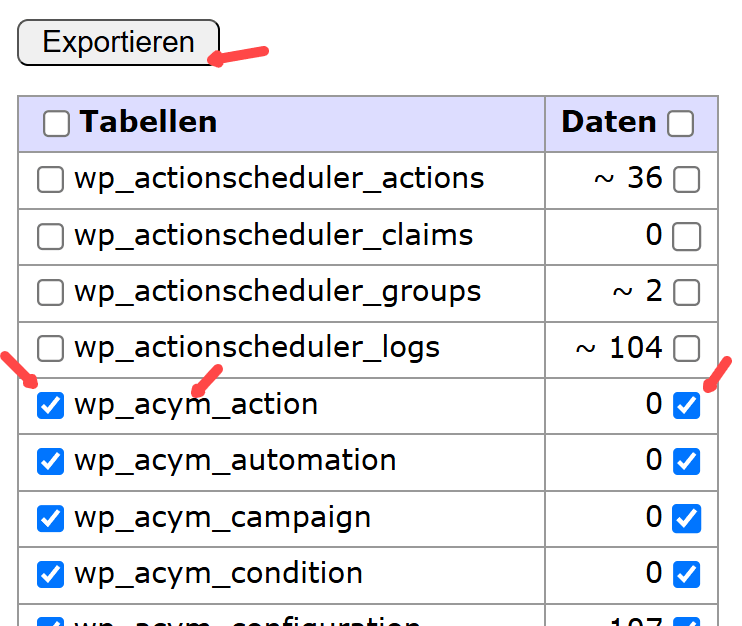Uncheck the data checkbox for wp_acym_campaign
Viewport: 742px width, 626px height.
click(x=686, y=518)
